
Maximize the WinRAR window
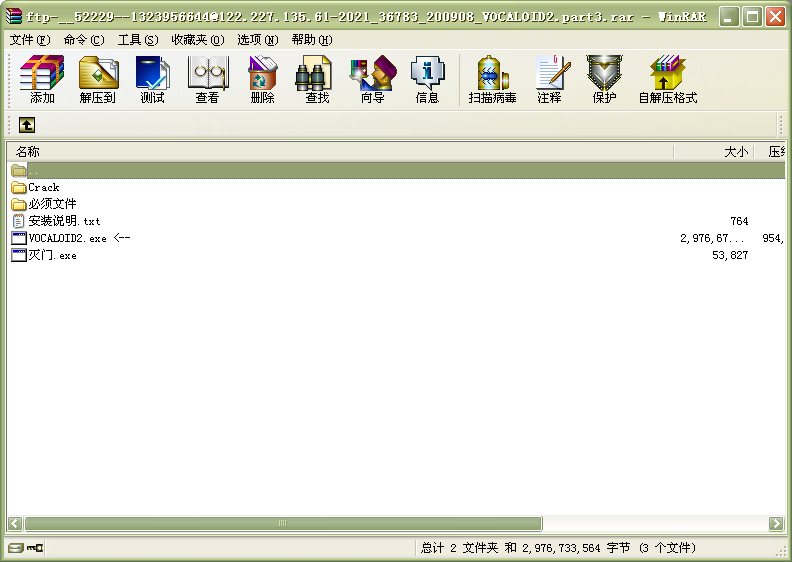coord(752,17)
